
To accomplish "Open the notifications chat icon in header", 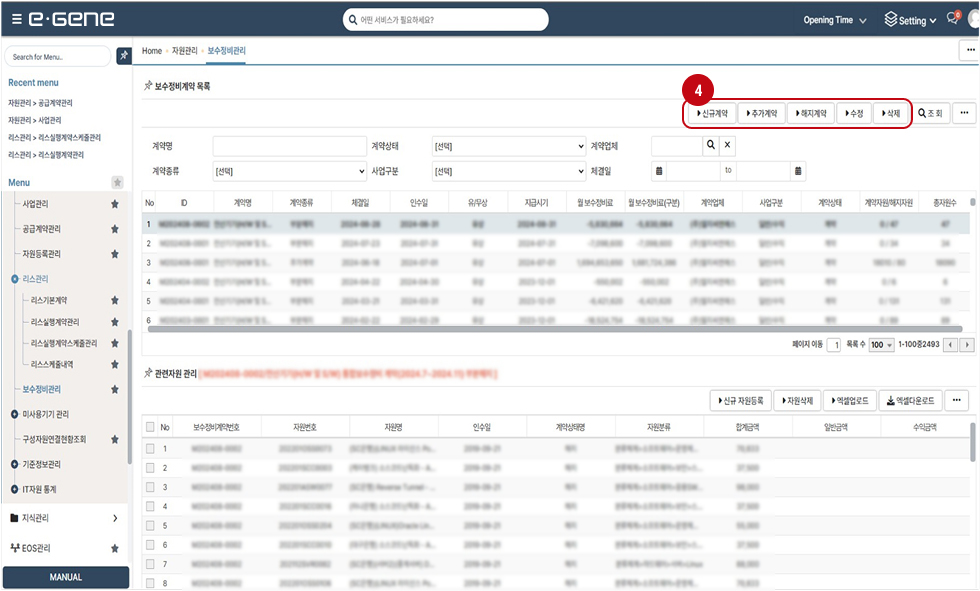I will point(953,20).
